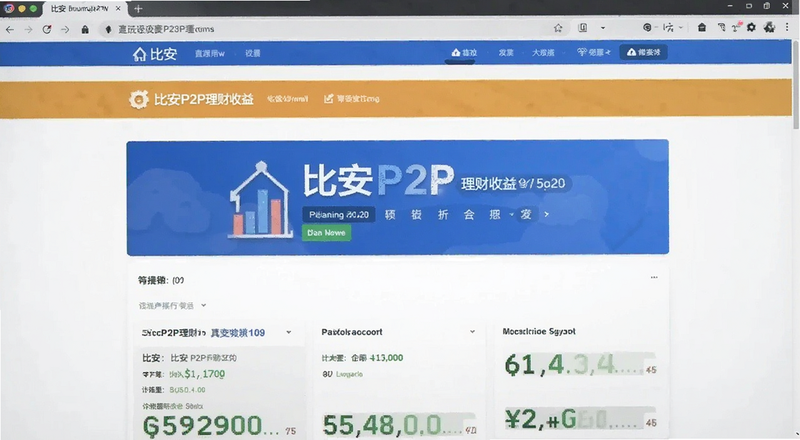This screenshot has height=440, width=800.
Task: Click the Planing 20.20 badge in the hero banner
Action: (339, 215)
